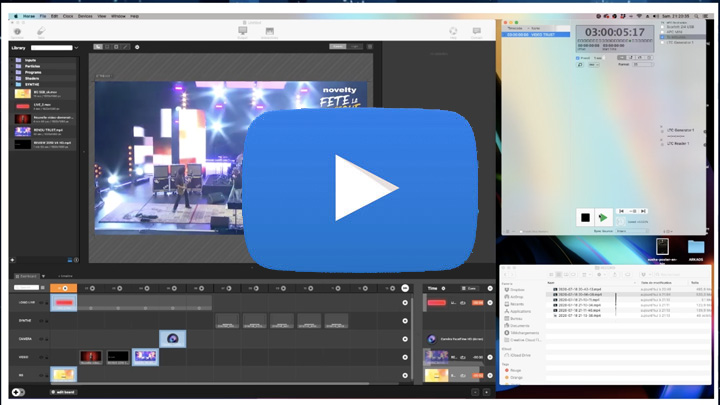Open the Edit menu
Screen dimensions: 720x405
click(x=54, y=16)
